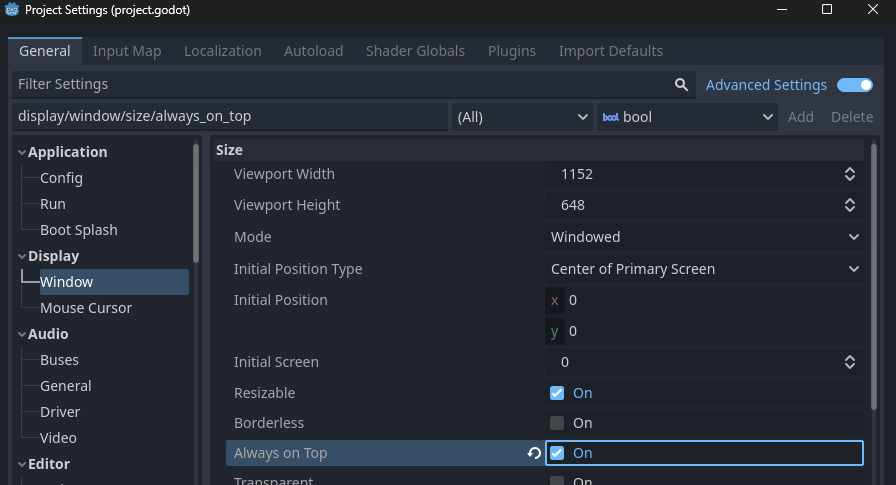The height and width of the screenshot is (485, 896).
Task: Select General under Audio
Action: click(x=66, y=386)
